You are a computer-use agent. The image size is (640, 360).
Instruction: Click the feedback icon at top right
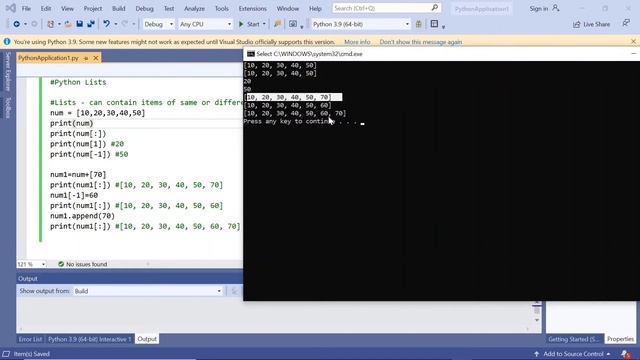(626, 24)
